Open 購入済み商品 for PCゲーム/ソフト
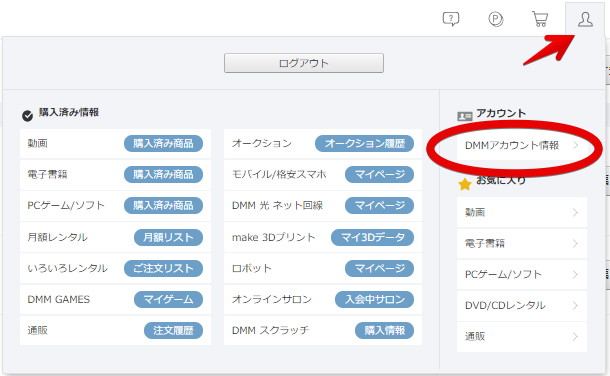This screenshot has width=610, height=376. (163, 205)
